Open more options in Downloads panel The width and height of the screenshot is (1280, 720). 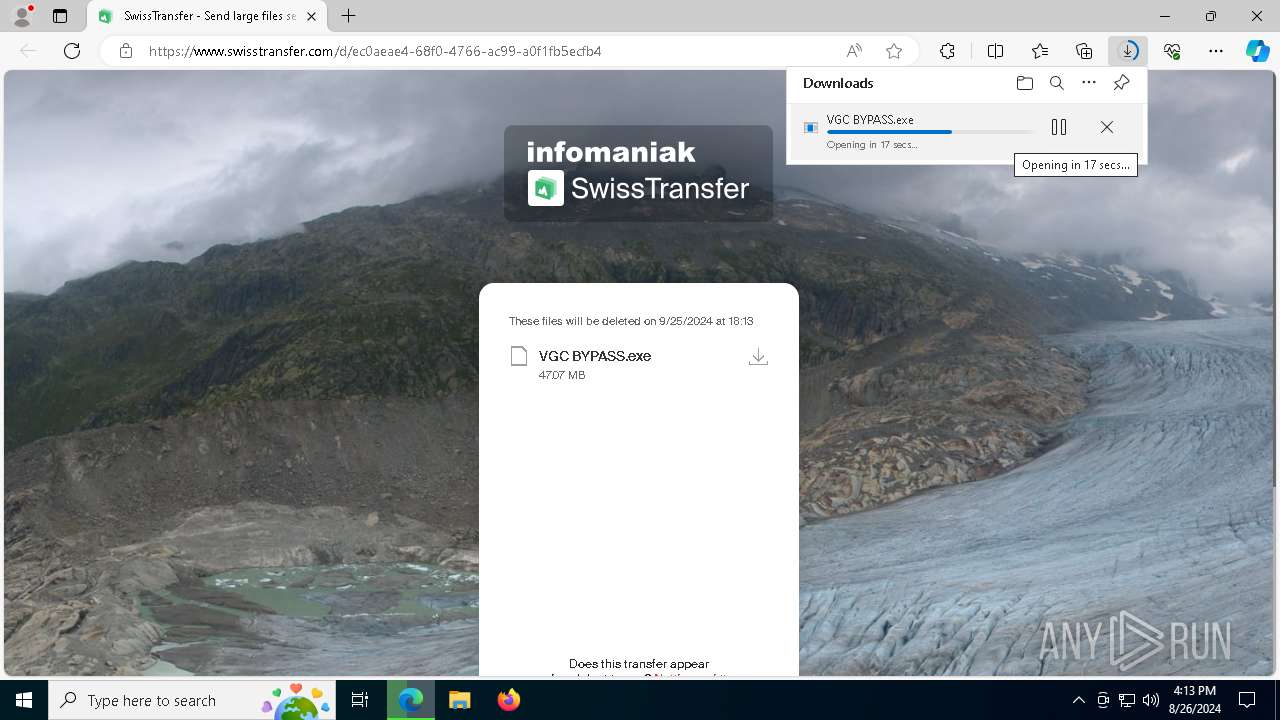pyautogui.click(x=1089, y=83)
